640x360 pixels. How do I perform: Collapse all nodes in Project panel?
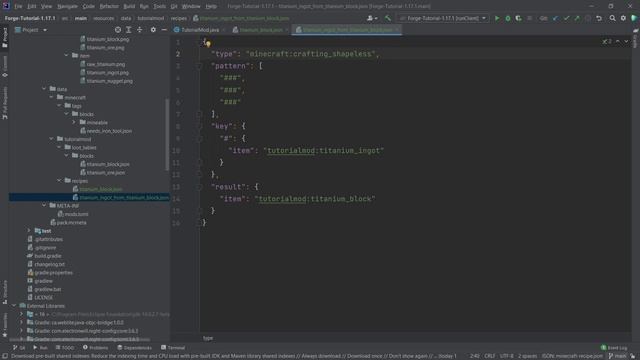pos(140,30)
